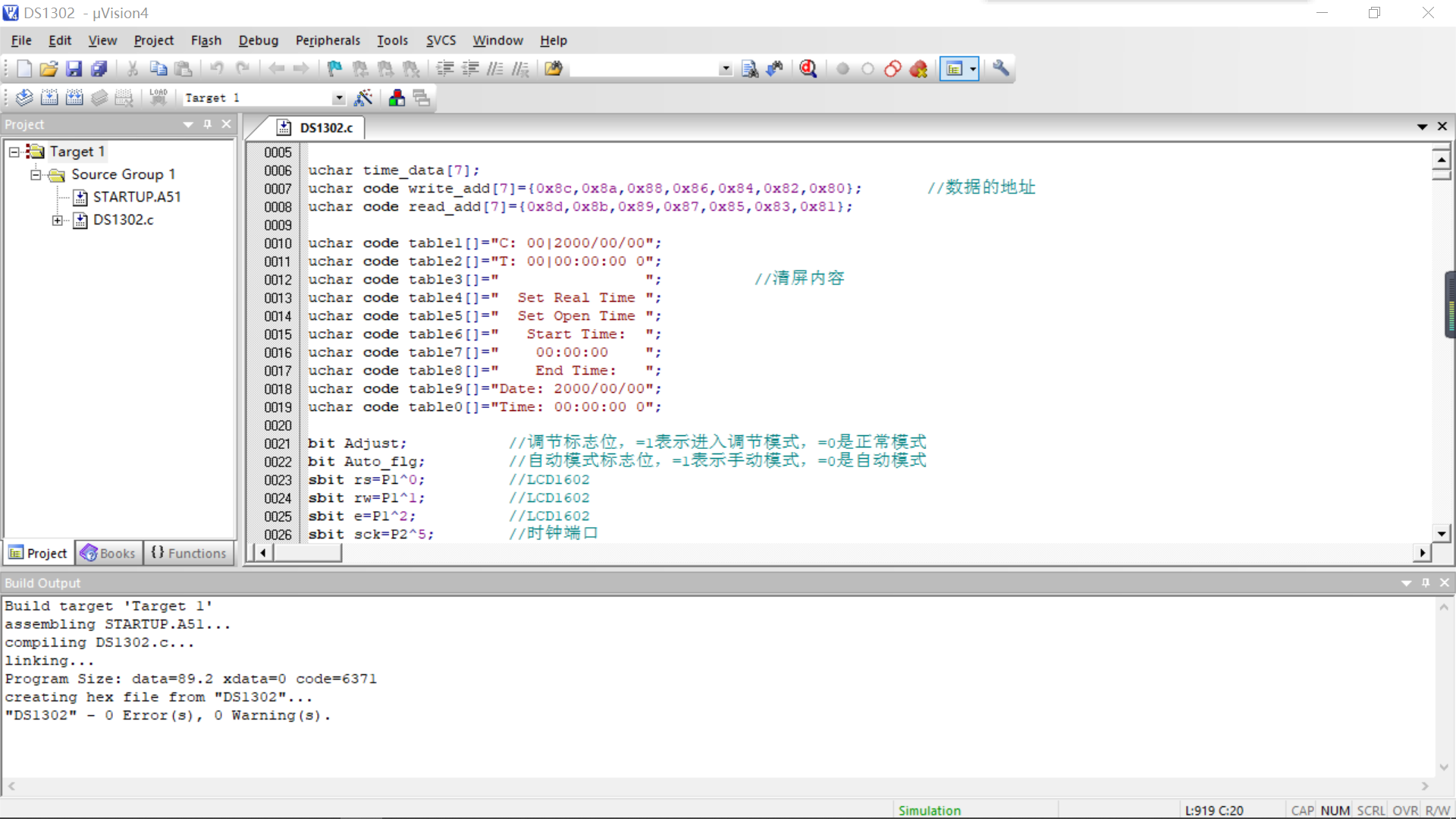Click into the find text input field

click(x=645, y=69)
